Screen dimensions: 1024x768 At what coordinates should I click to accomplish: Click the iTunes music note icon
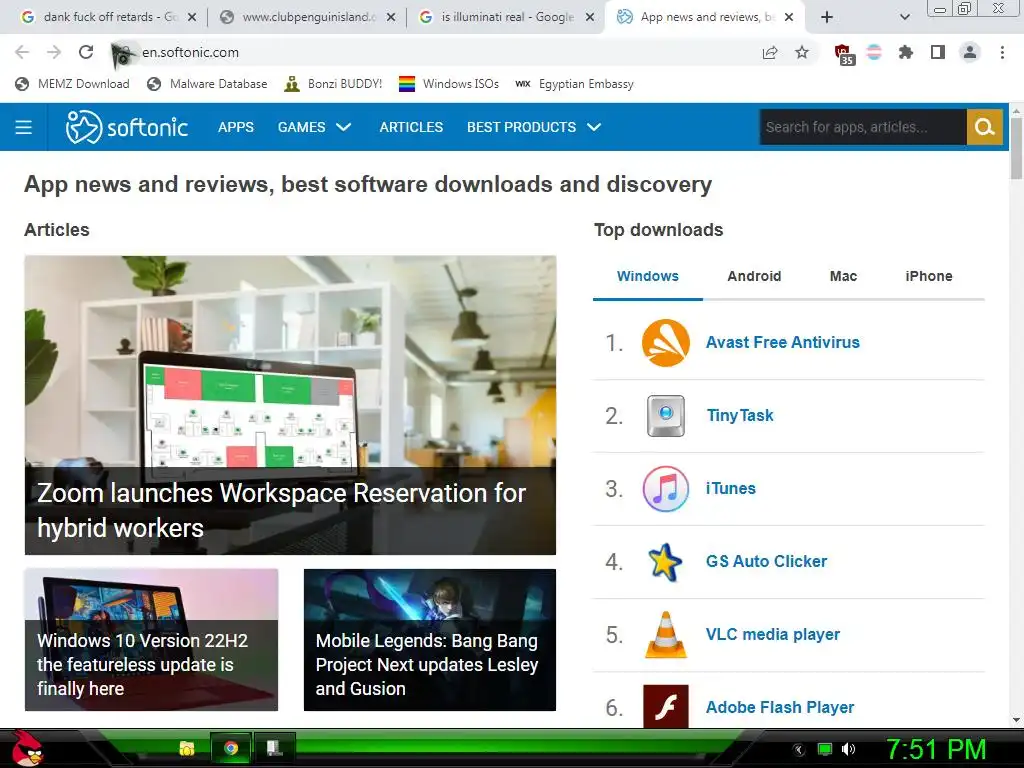tap(665, 488)
